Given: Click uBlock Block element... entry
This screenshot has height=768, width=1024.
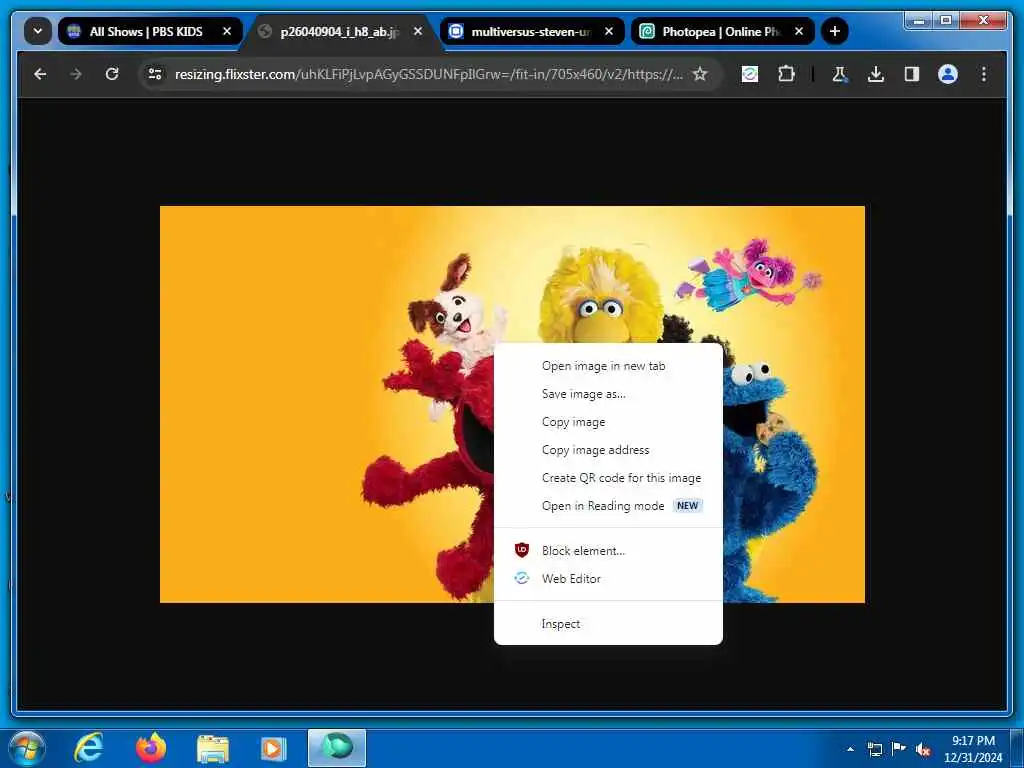Looking at the screenshot, I should (x=608, y=551).
